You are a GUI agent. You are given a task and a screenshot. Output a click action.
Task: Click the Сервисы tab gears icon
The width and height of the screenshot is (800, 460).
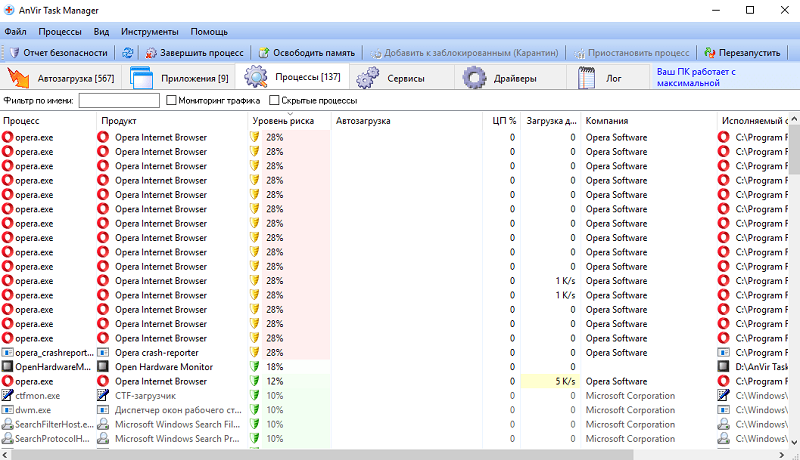[x=368, y=78]
